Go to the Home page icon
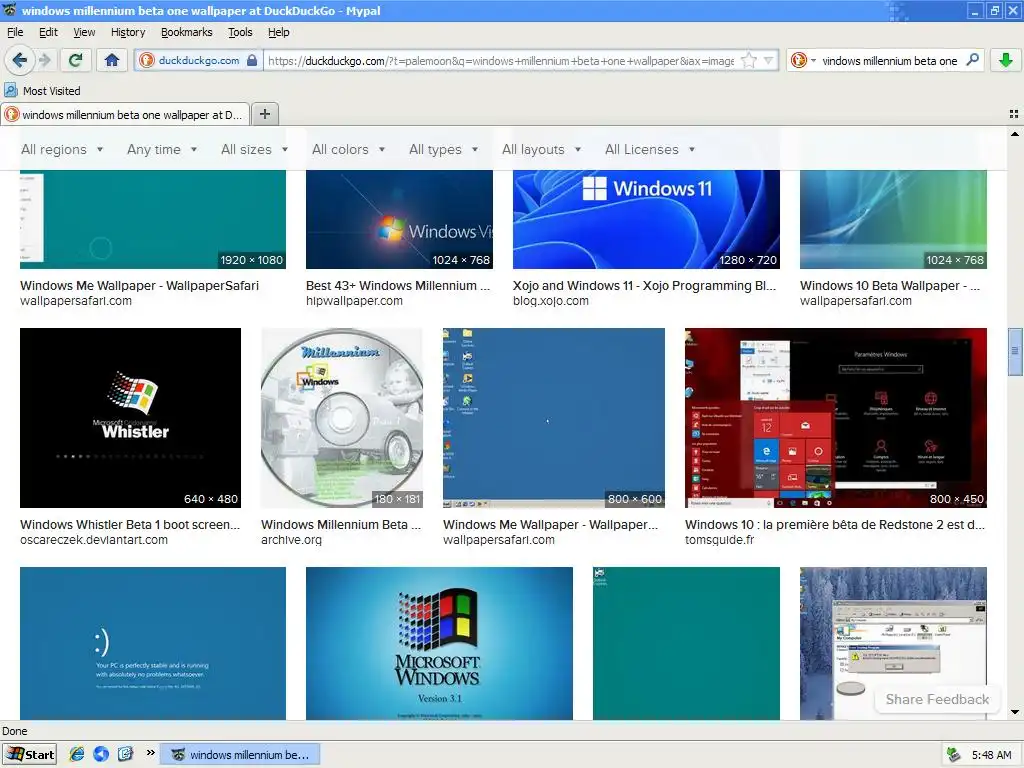This screenshot has width=1024, height=768. tap(112, 61)
